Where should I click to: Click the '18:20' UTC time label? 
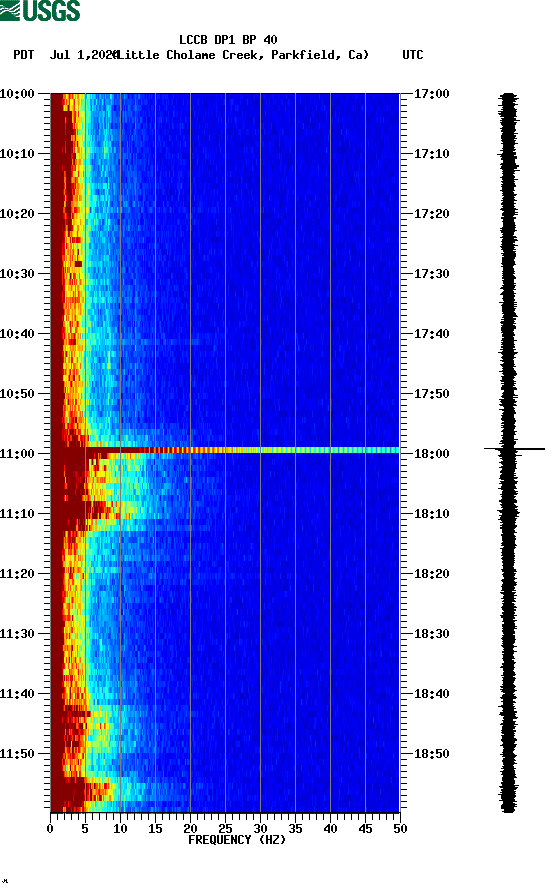(x=431, y=573)
